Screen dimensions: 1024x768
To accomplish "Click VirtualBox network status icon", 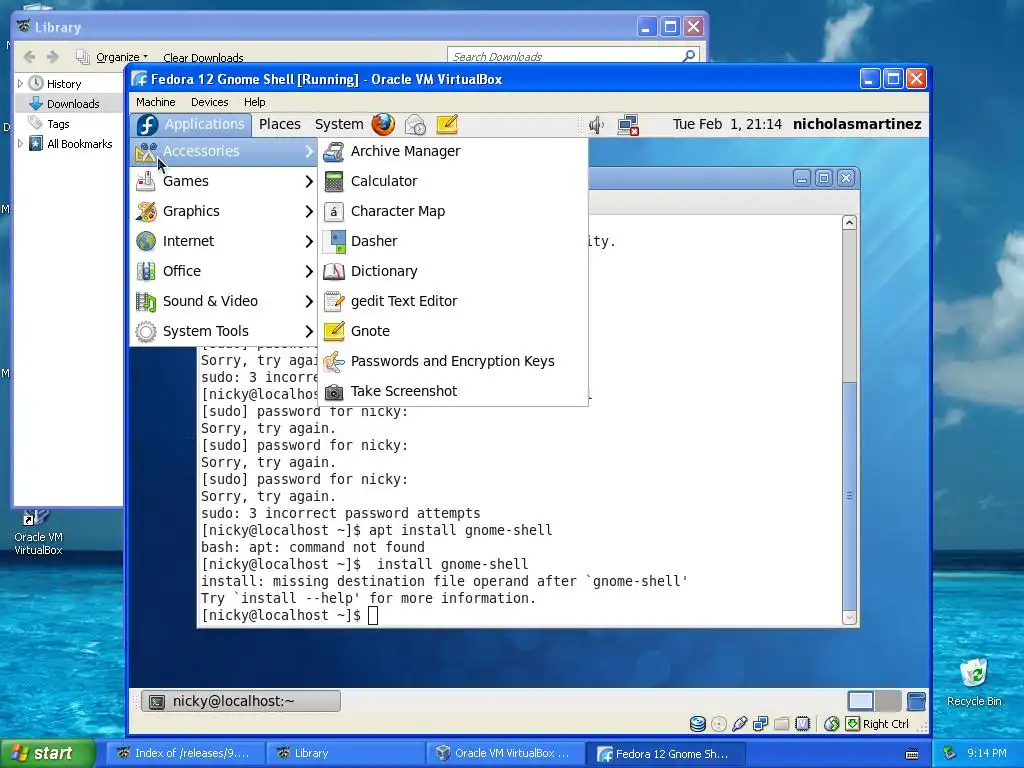I will (x=760, y=724).
